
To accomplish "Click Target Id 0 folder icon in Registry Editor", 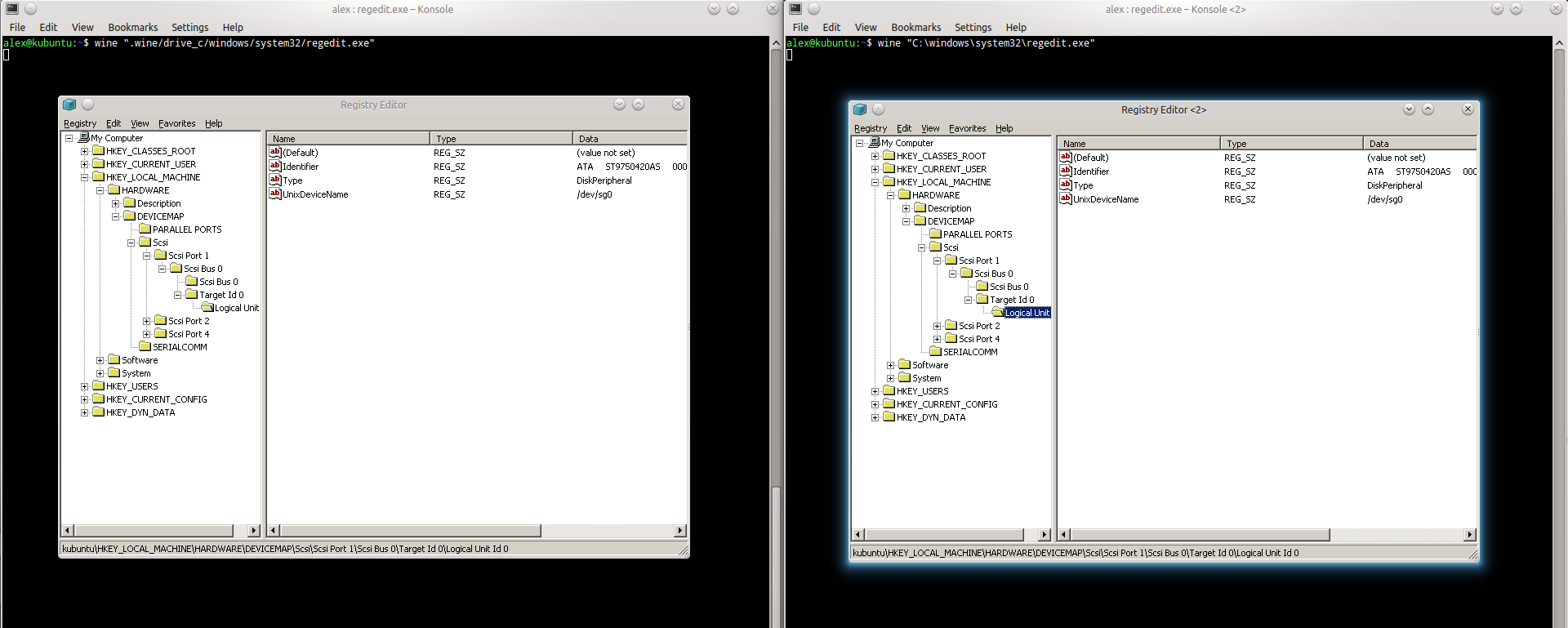I will coord(191,295).
